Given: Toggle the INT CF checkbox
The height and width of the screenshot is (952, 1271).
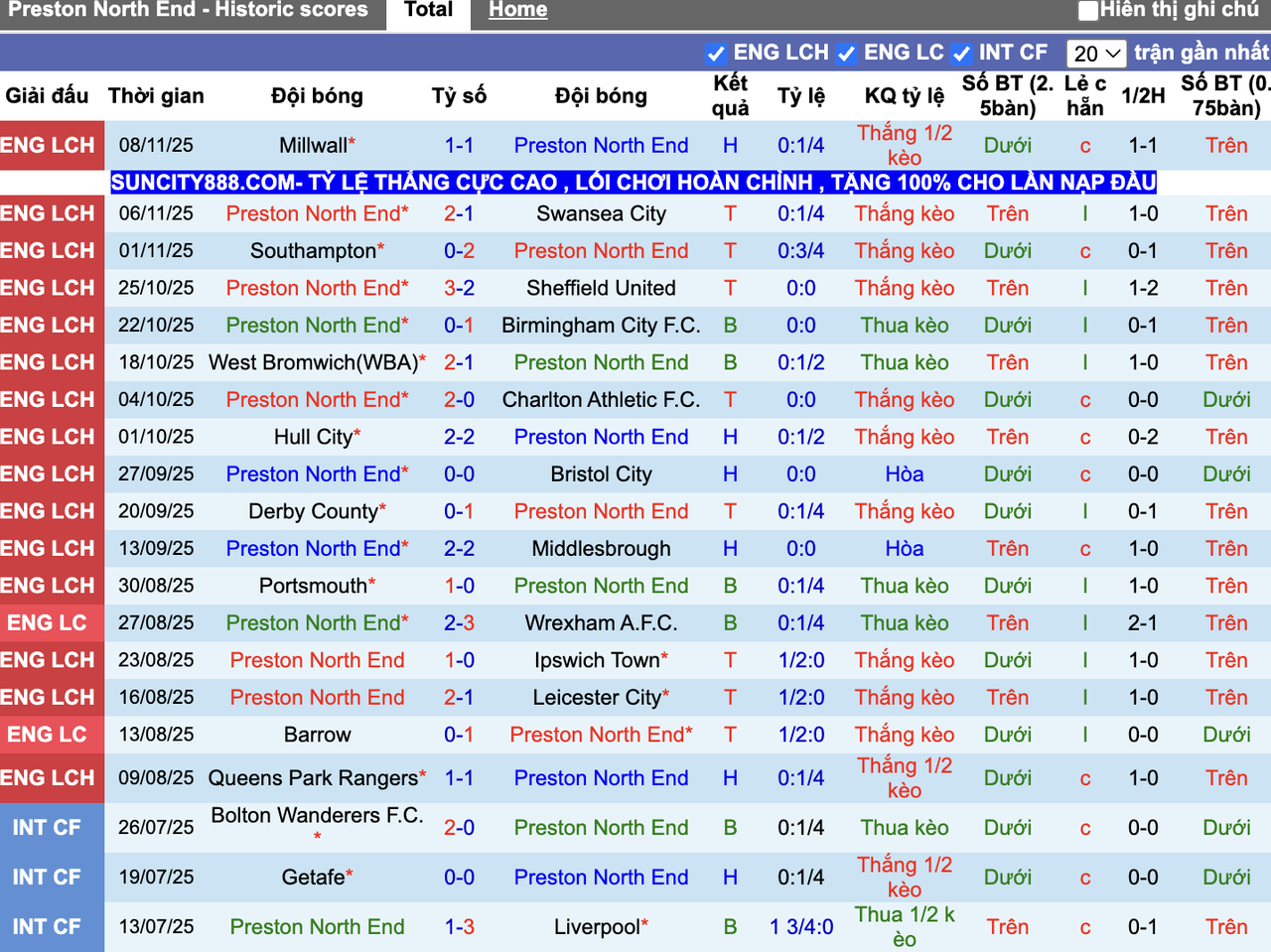Looking at the screenshot, I should (961, 54).
